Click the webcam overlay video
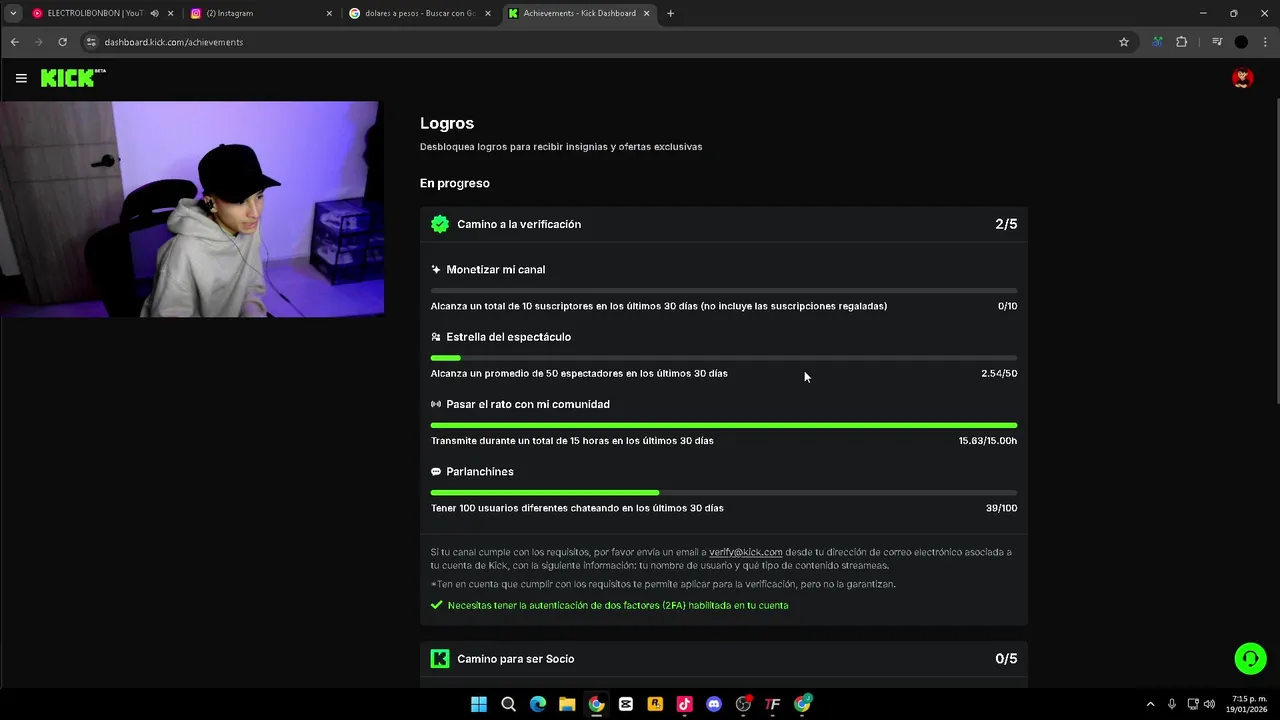 click(192, 209)
